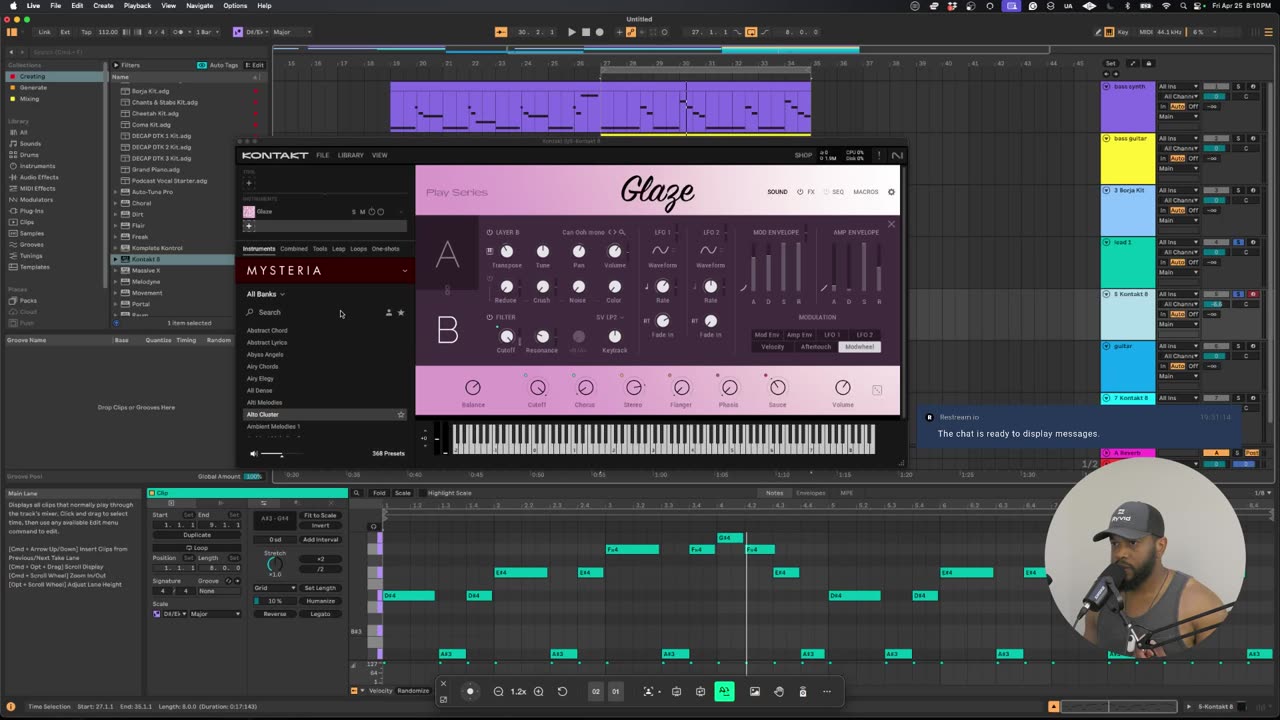The width and height of the screenshot is (1280, 720).
Task: Open the Sounds category in Live browser
Action: [30, 143]
